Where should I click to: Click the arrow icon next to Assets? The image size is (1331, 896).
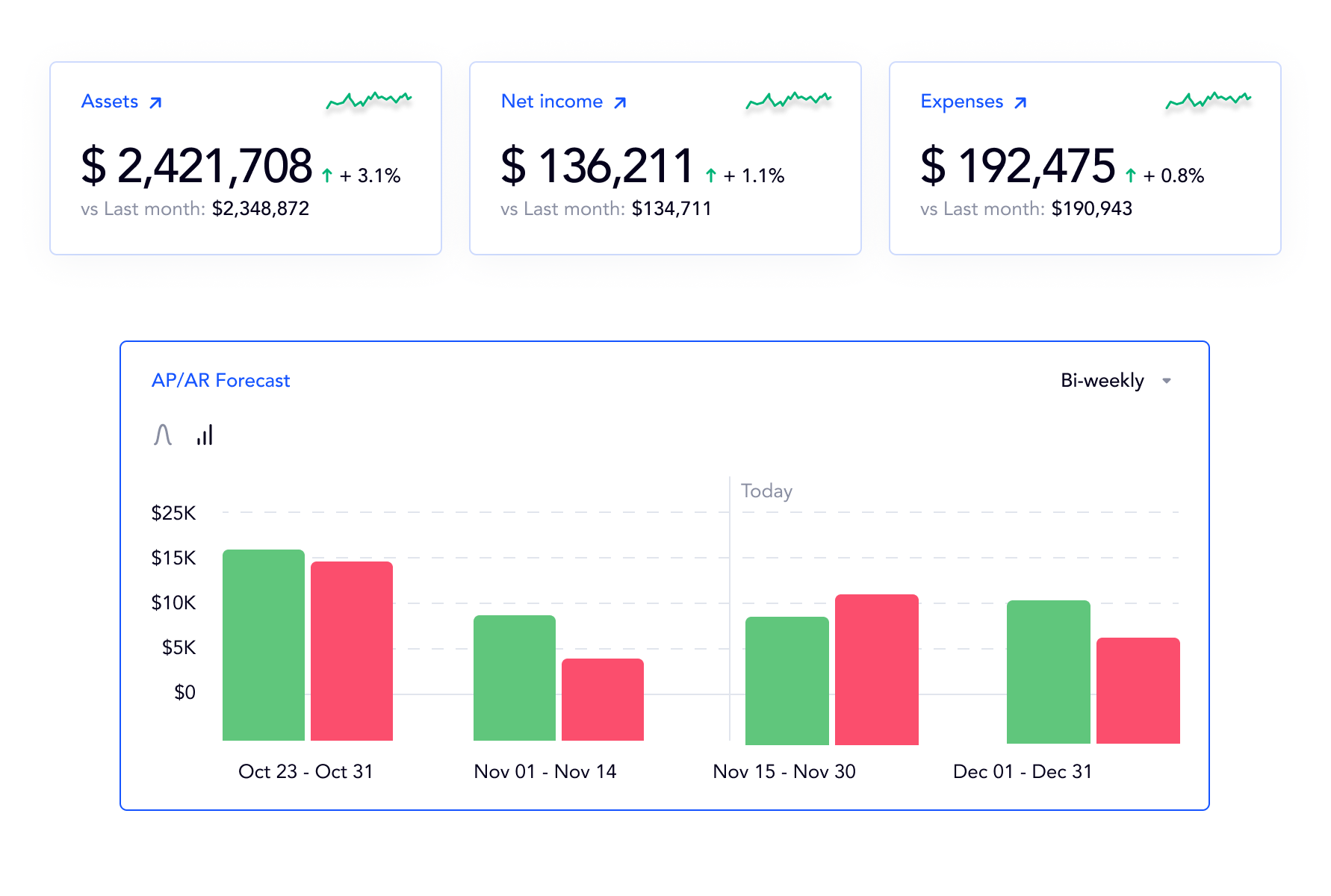(155, 102)
